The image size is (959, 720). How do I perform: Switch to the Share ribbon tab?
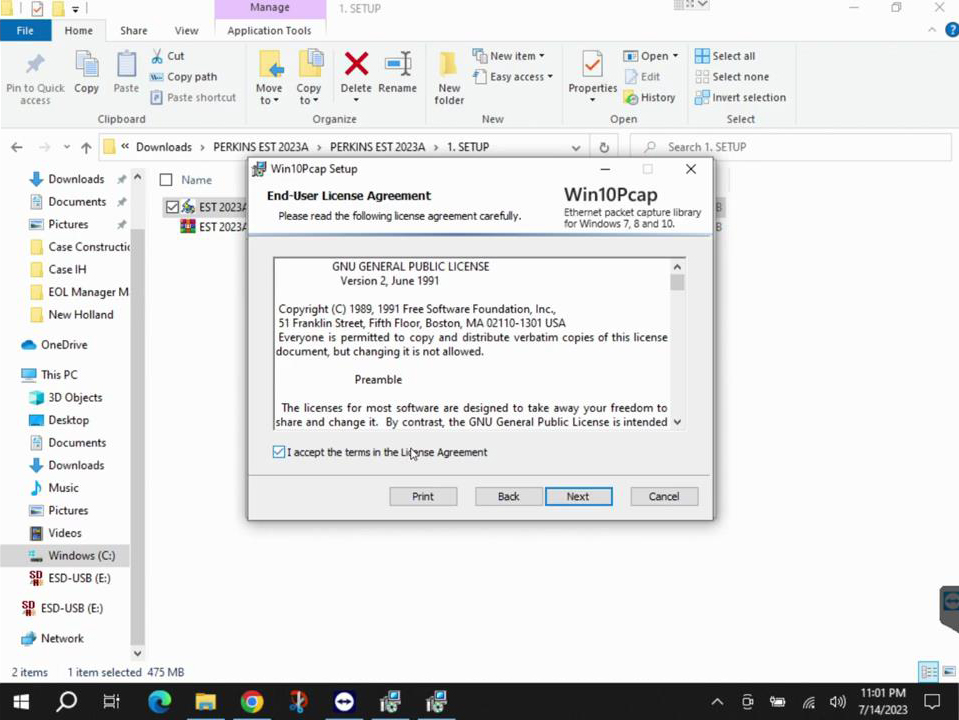pyautogui.click(x=133, y=30)
